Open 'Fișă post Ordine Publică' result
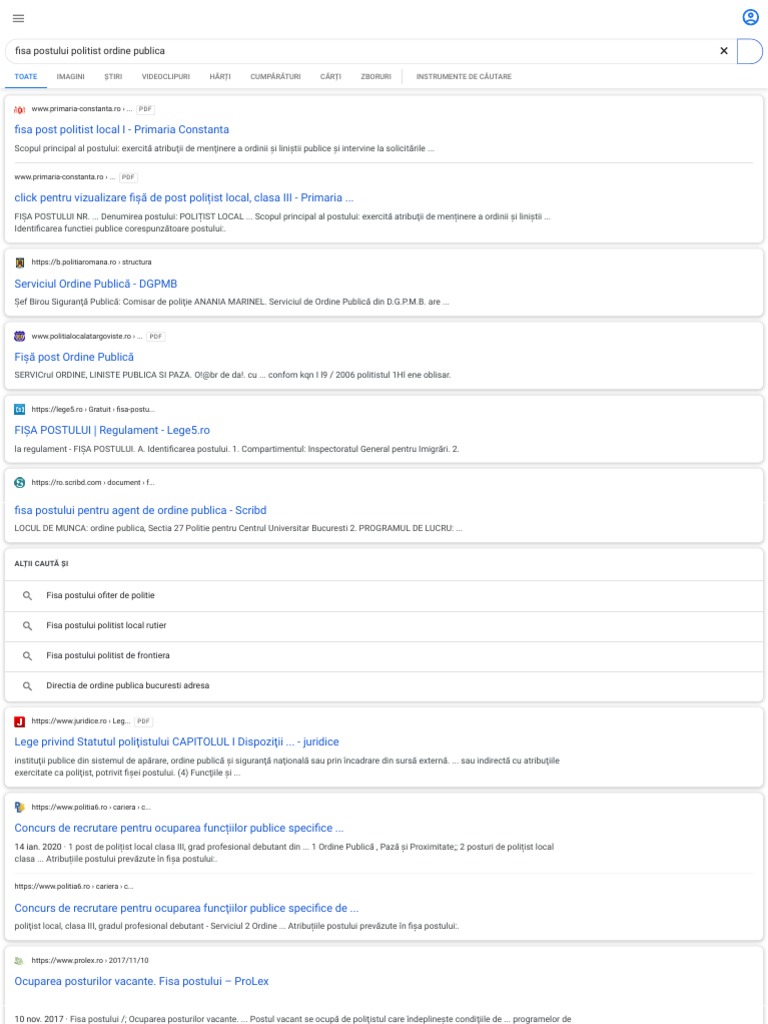 [x=74, y=357]
